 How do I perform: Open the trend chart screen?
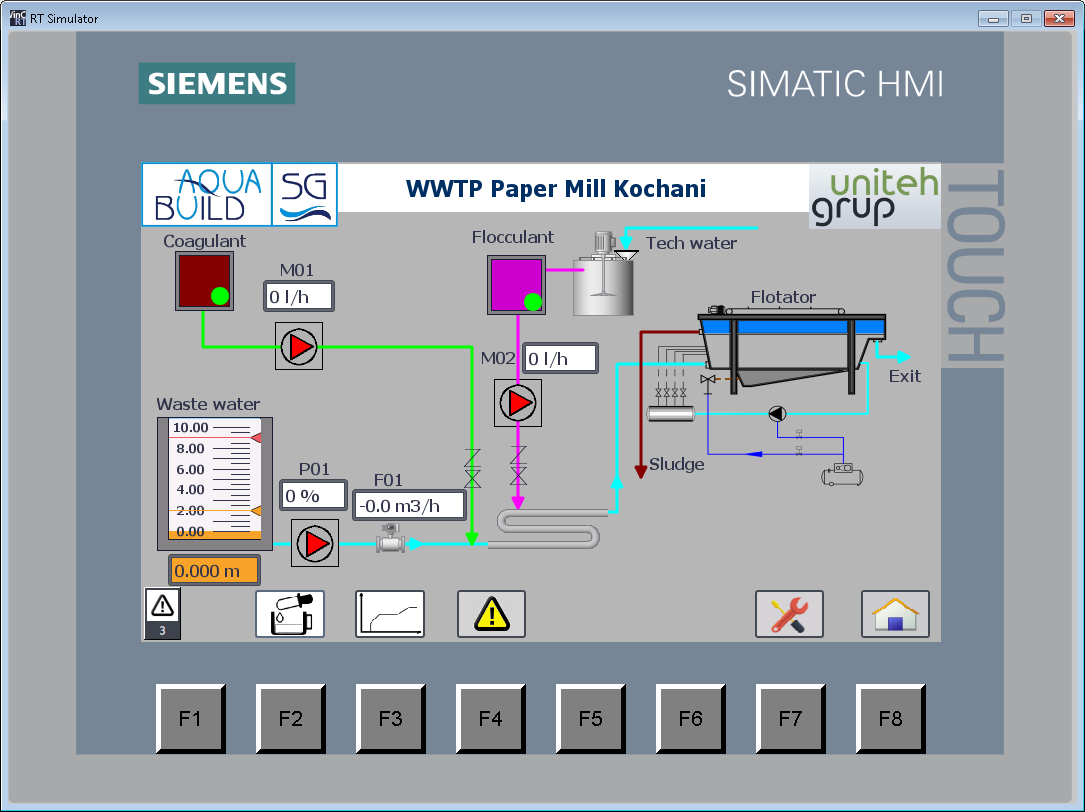[390, 614]
